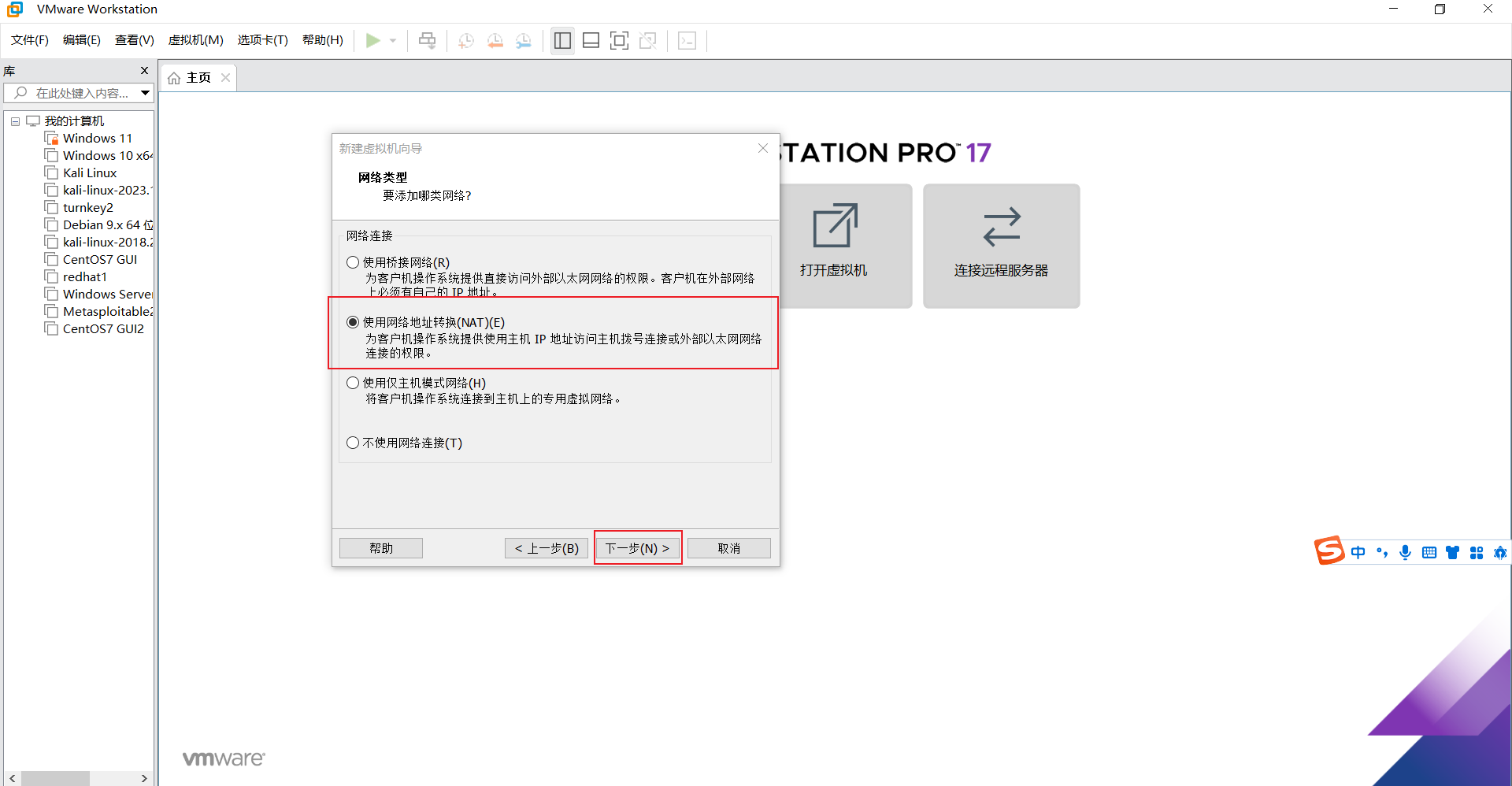Open the four-squares toolbox icon on IME bar
Screen dimensions: 1512x786
click(x=1477, y=552)
